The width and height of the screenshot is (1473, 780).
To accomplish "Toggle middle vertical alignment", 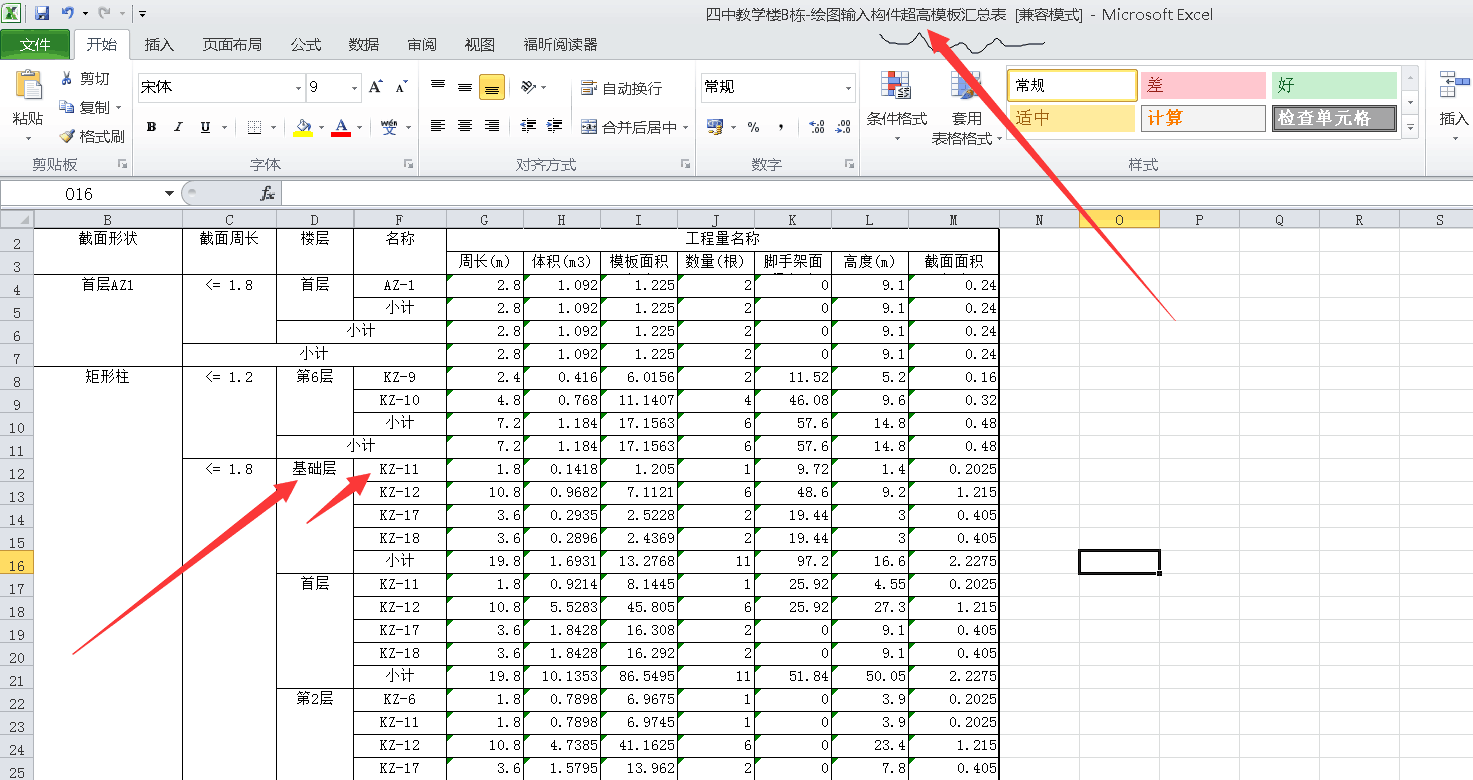I will click(x=465, y=87).
